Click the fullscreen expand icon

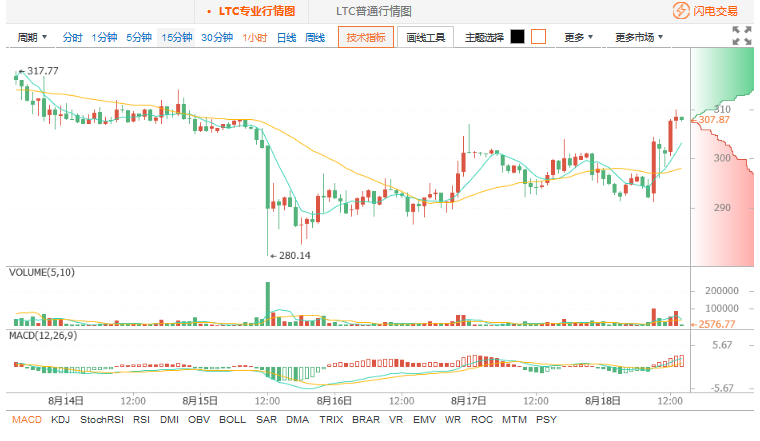[x=741, y=36]
